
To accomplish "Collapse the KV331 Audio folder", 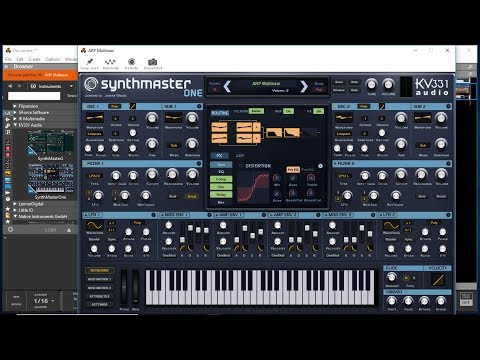I will tap(15, 125).
